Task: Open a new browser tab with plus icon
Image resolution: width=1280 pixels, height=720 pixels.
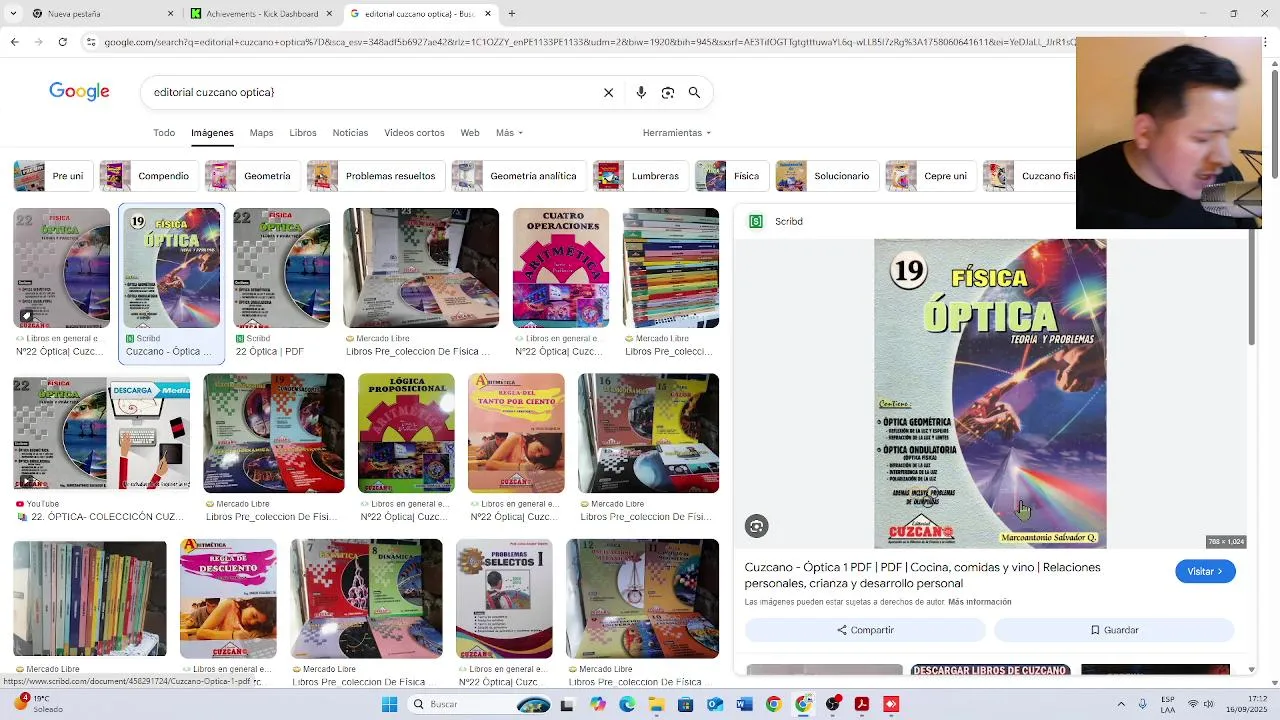Action: pos(511,14)
